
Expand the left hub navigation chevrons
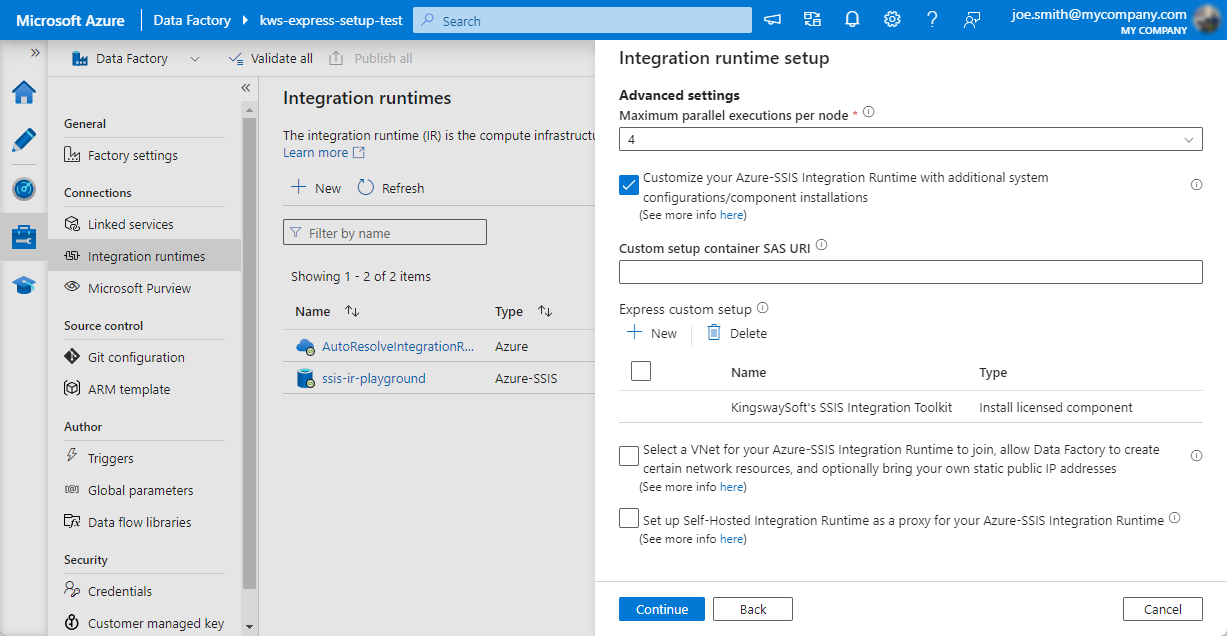[35, 52]
